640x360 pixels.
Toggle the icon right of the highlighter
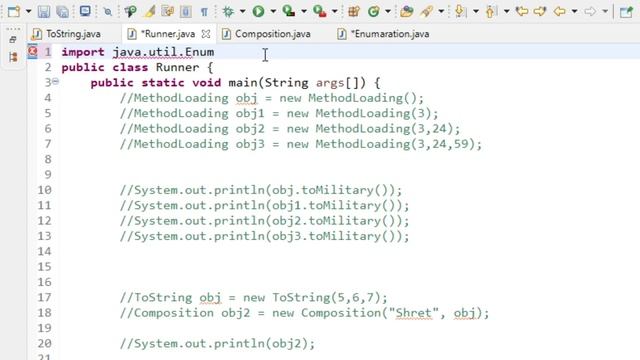click(167, 11)
